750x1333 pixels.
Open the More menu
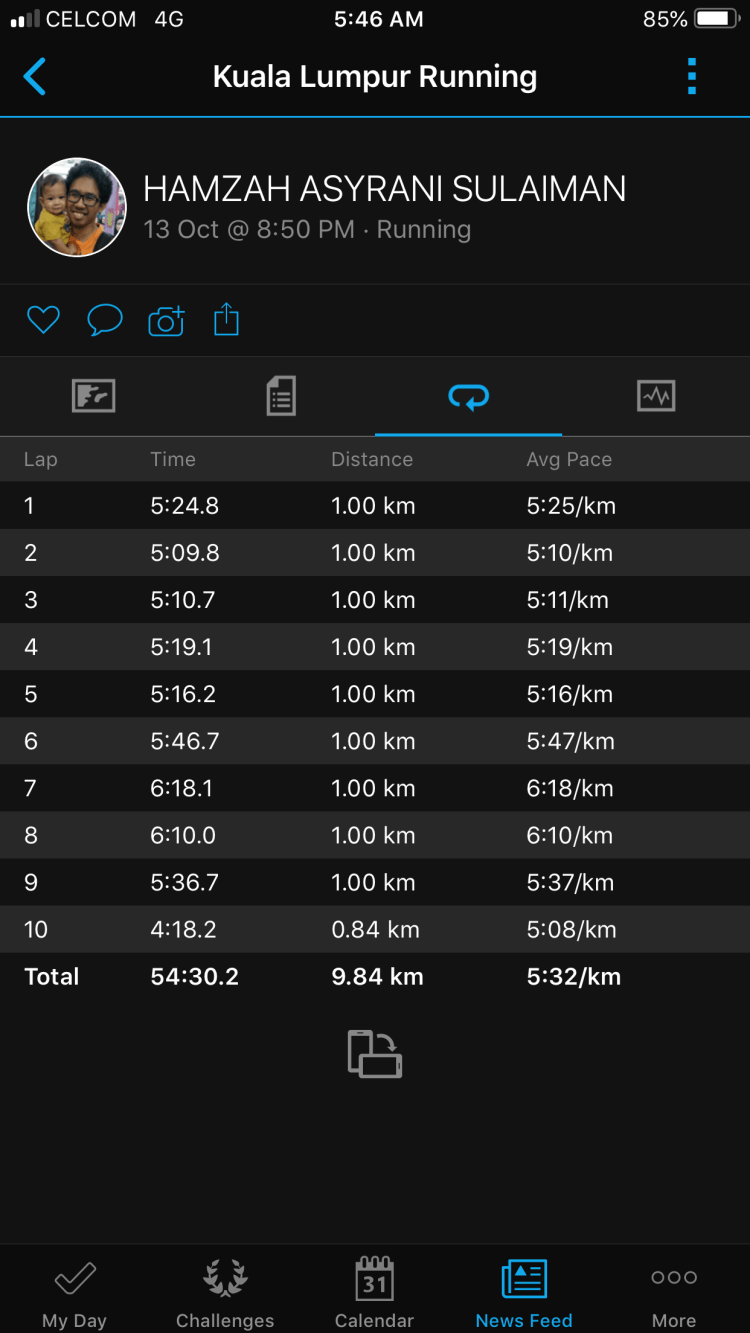click(x=674, y=1292)
